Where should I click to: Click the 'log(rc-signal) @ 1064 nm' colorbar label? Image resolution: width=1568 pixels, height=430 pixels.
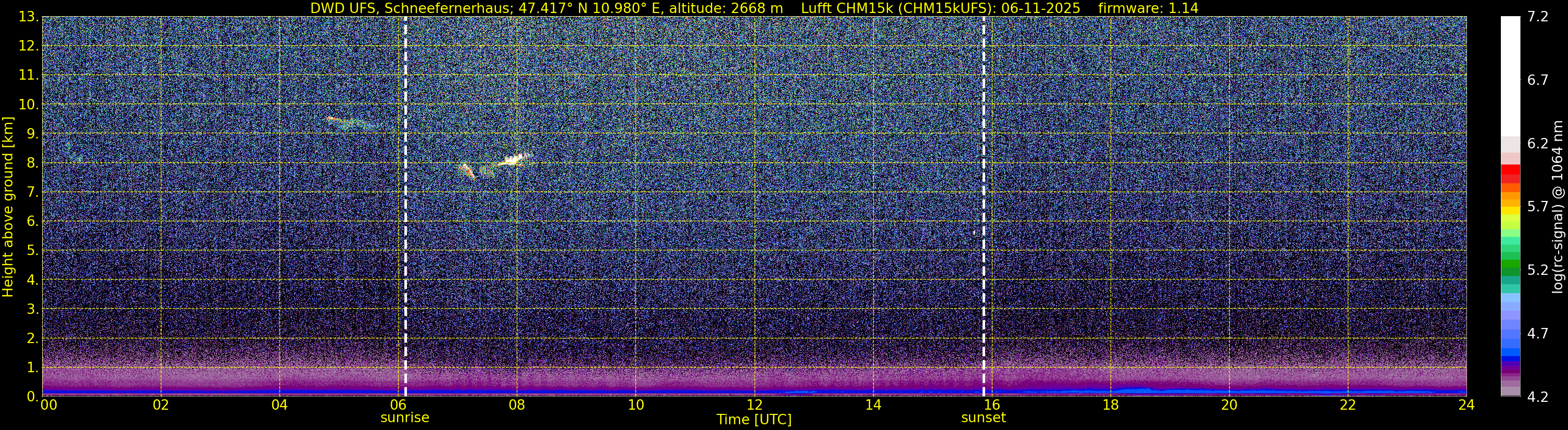tap(1558, 207)
